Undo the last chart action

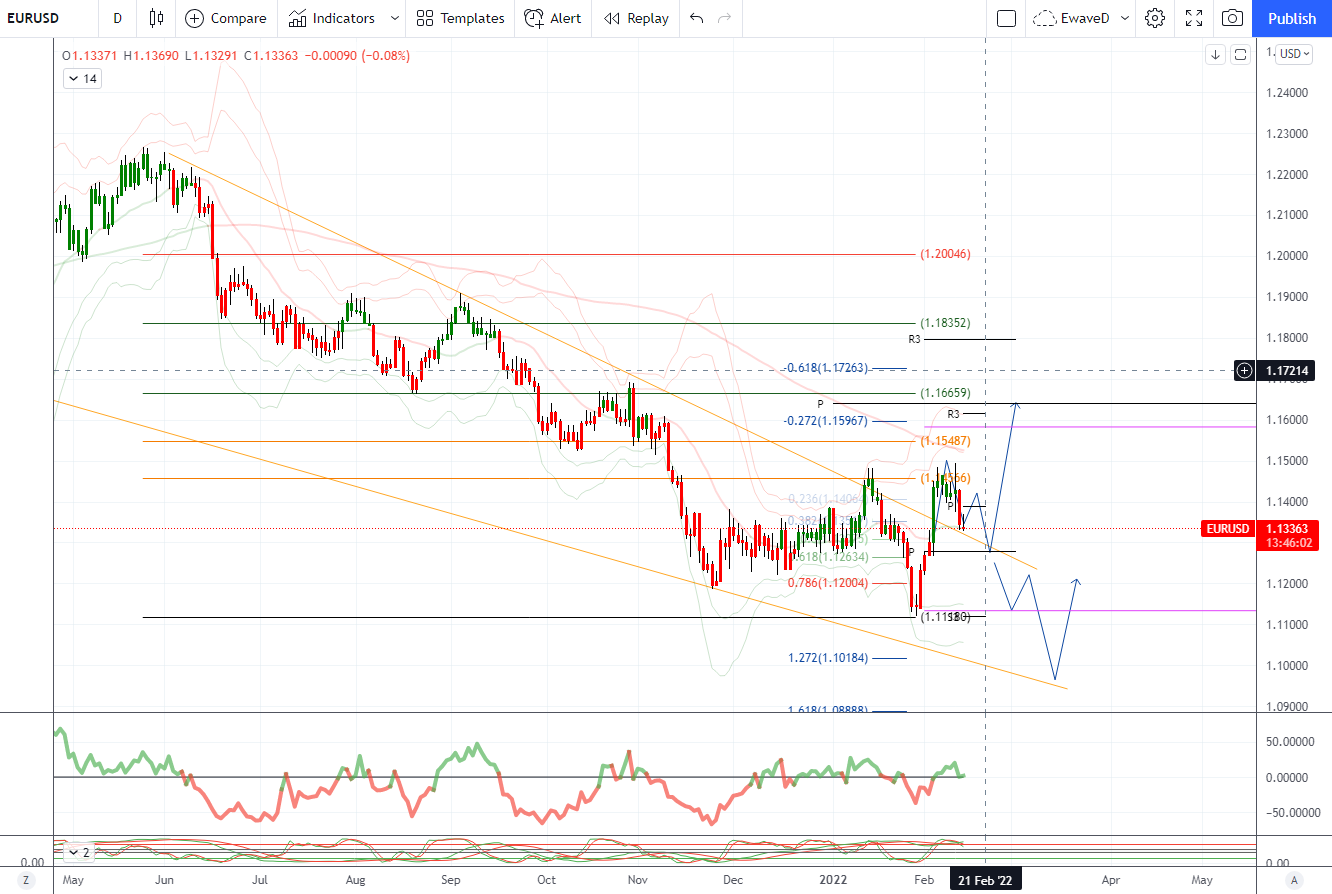pos(697,18)
